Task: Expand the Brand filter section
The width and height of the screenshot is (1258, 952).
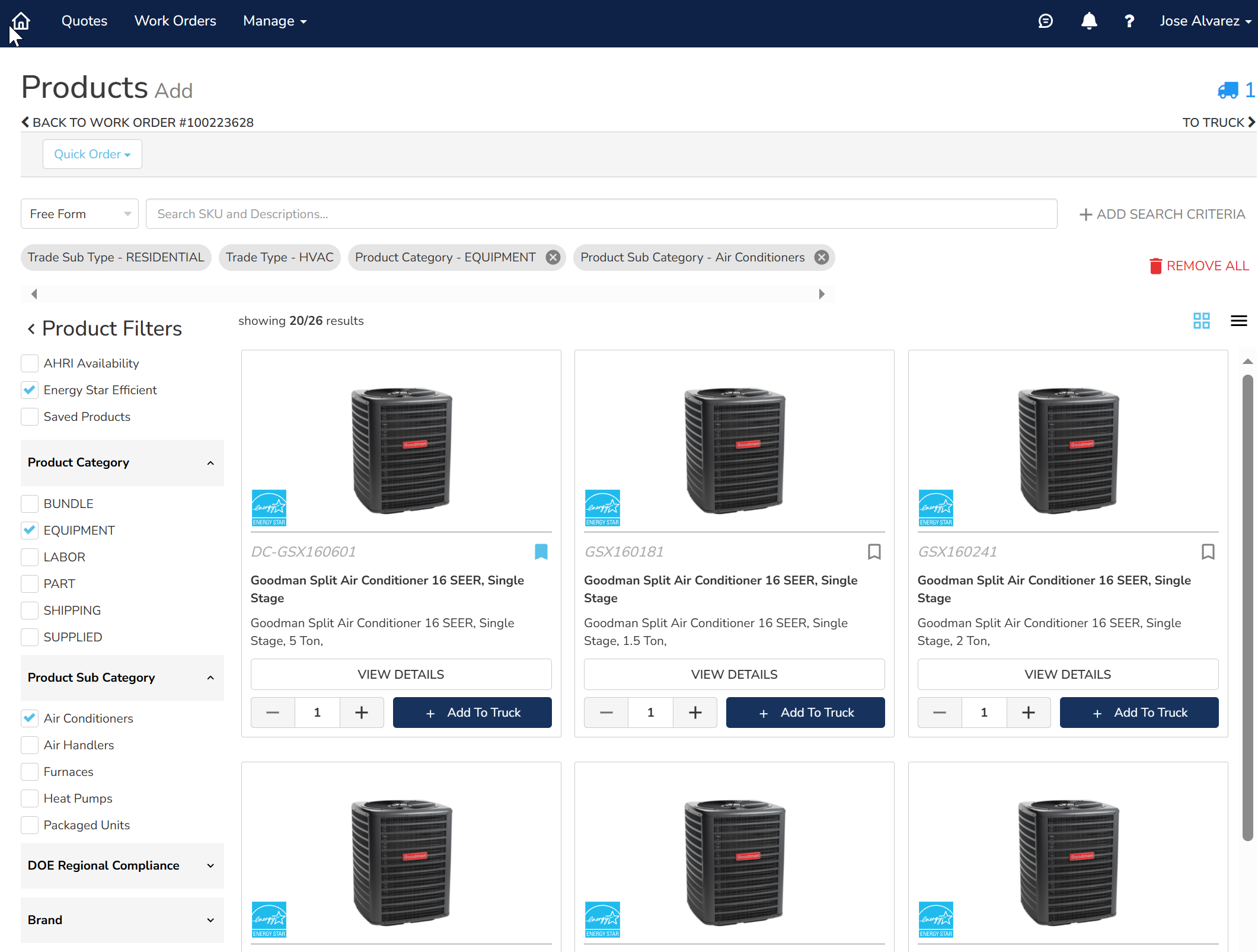Action: [x=122, y=921]
